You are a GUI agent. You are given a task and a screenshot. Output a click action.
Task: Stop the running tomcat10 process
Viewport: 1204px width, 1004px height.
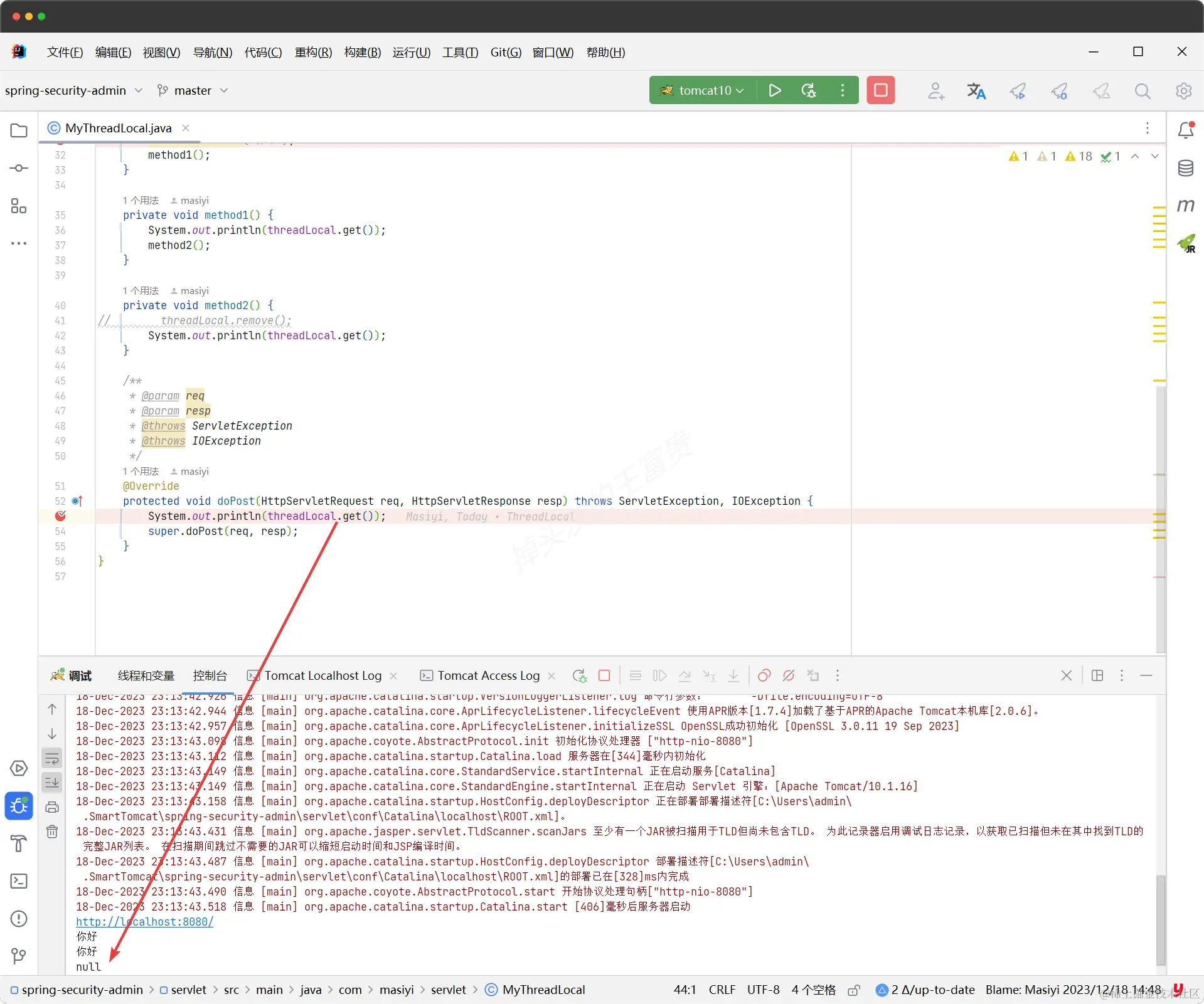click(880, 90)
